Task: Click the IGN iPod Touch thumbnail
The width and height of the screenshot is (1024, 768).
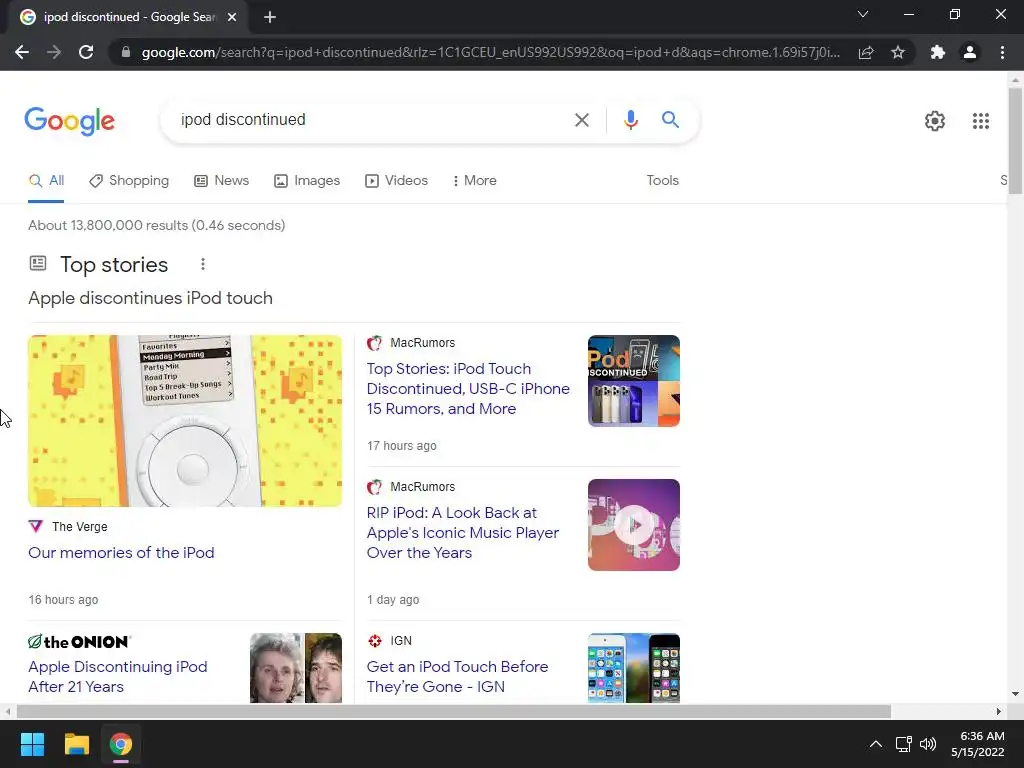Action: click(633, 668)
